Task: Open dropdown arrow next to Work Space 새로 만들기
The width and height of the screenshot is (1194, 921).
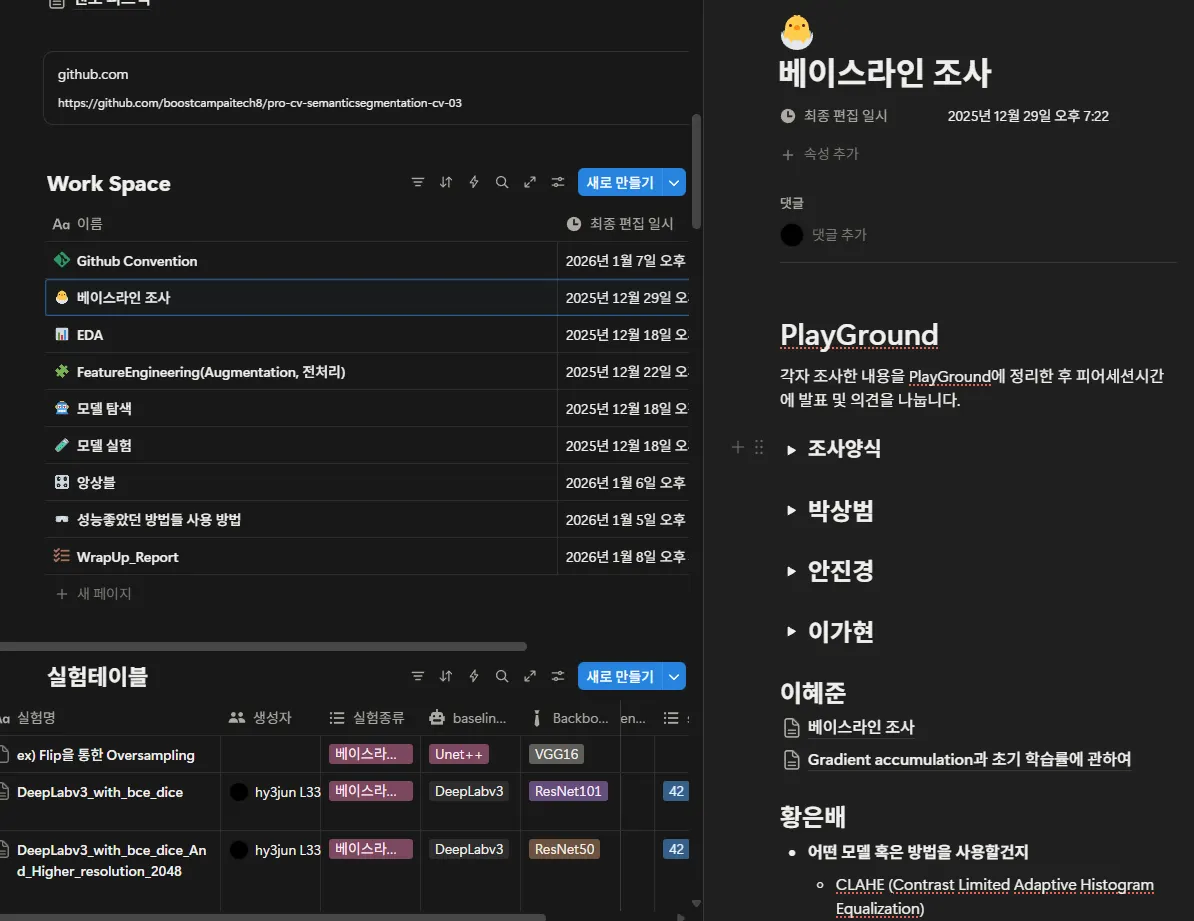Action: click(674, 183)
